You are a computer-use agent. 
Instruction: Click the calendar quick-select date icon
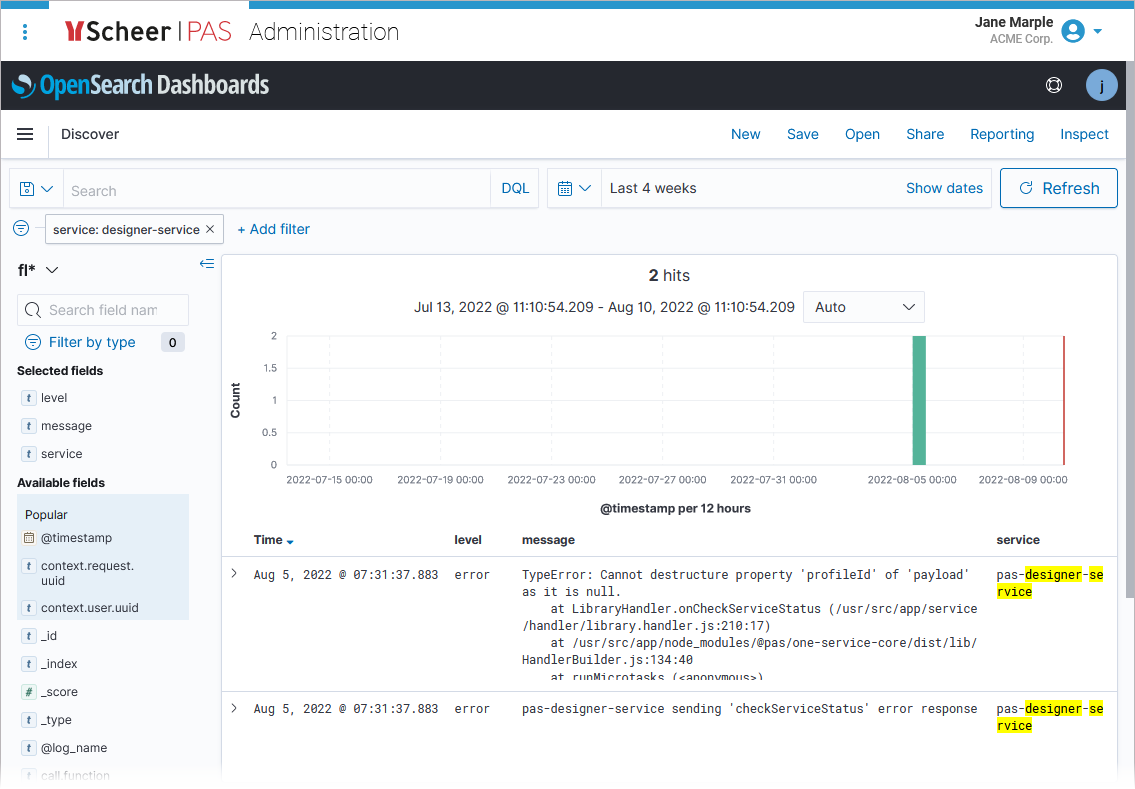point(573,188)
